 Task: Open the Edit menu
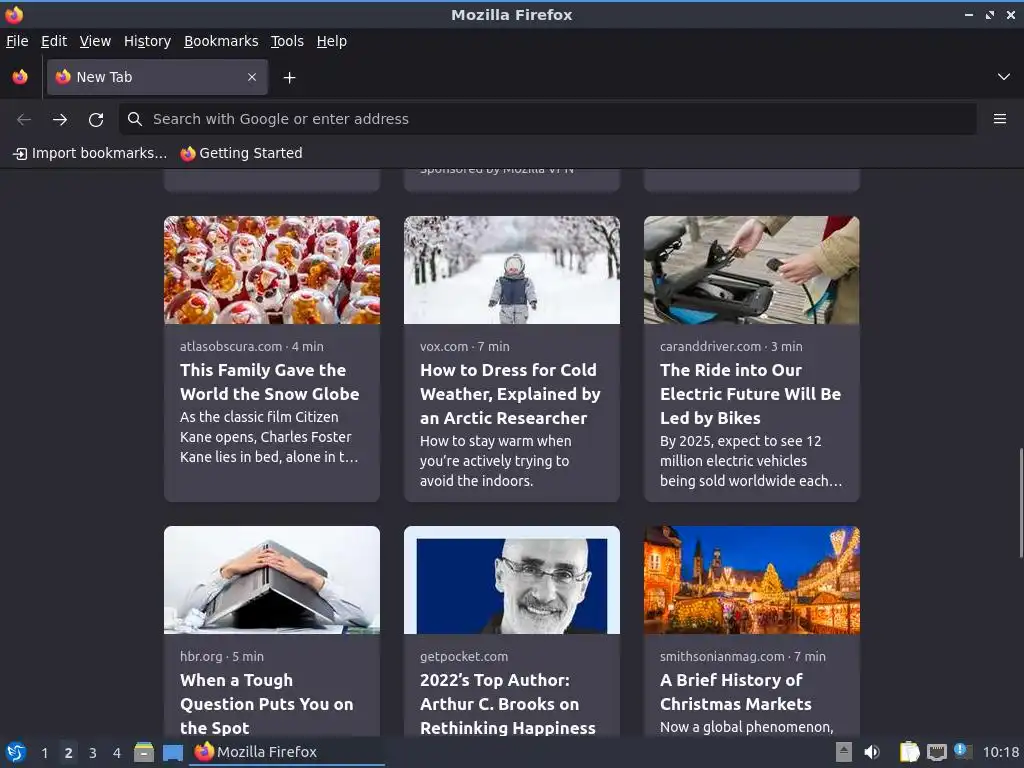tap(54, 41)
